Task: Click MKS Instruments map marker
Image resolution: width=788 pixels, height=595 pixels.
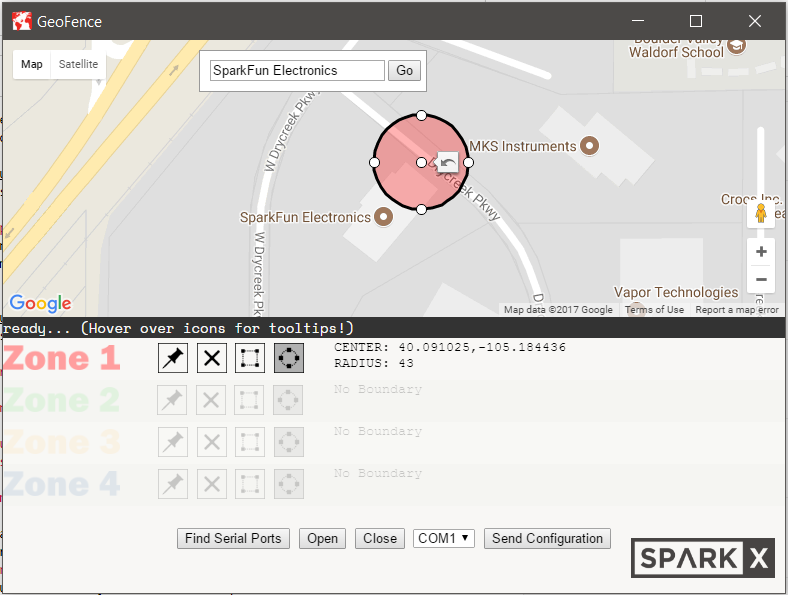Action: click(589, 146)
